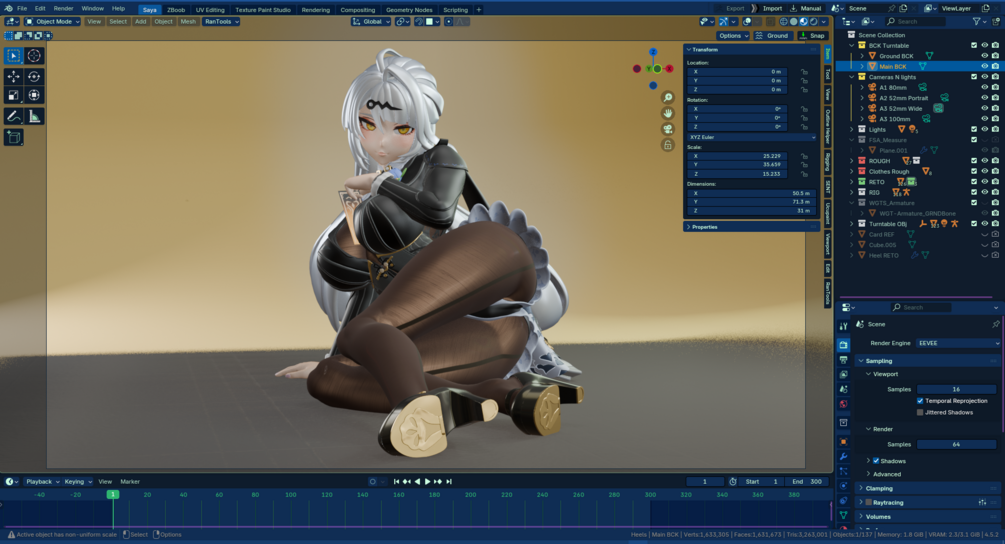Switch to the Scripting workspace tab
Screen dimensions: 1005x544
(456, 10)
